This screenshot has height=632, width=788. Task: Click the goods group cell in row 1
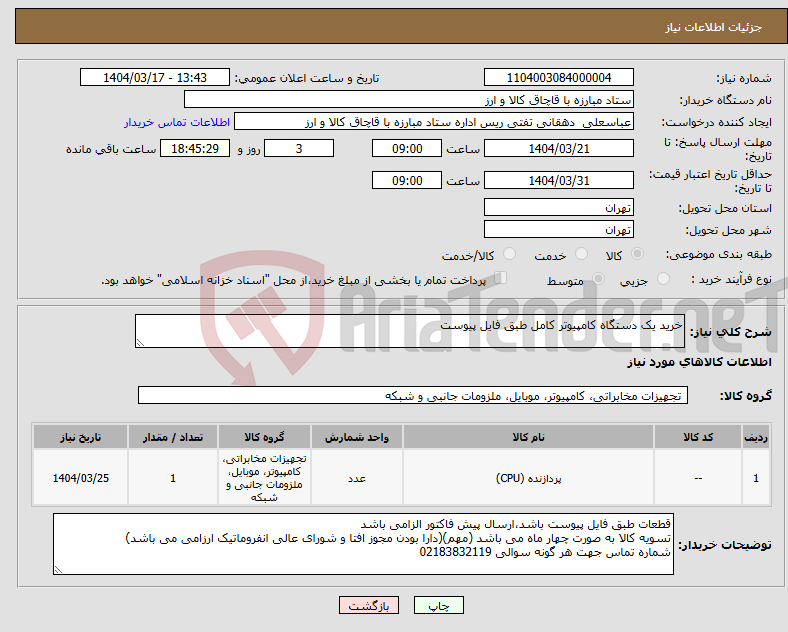264,478
